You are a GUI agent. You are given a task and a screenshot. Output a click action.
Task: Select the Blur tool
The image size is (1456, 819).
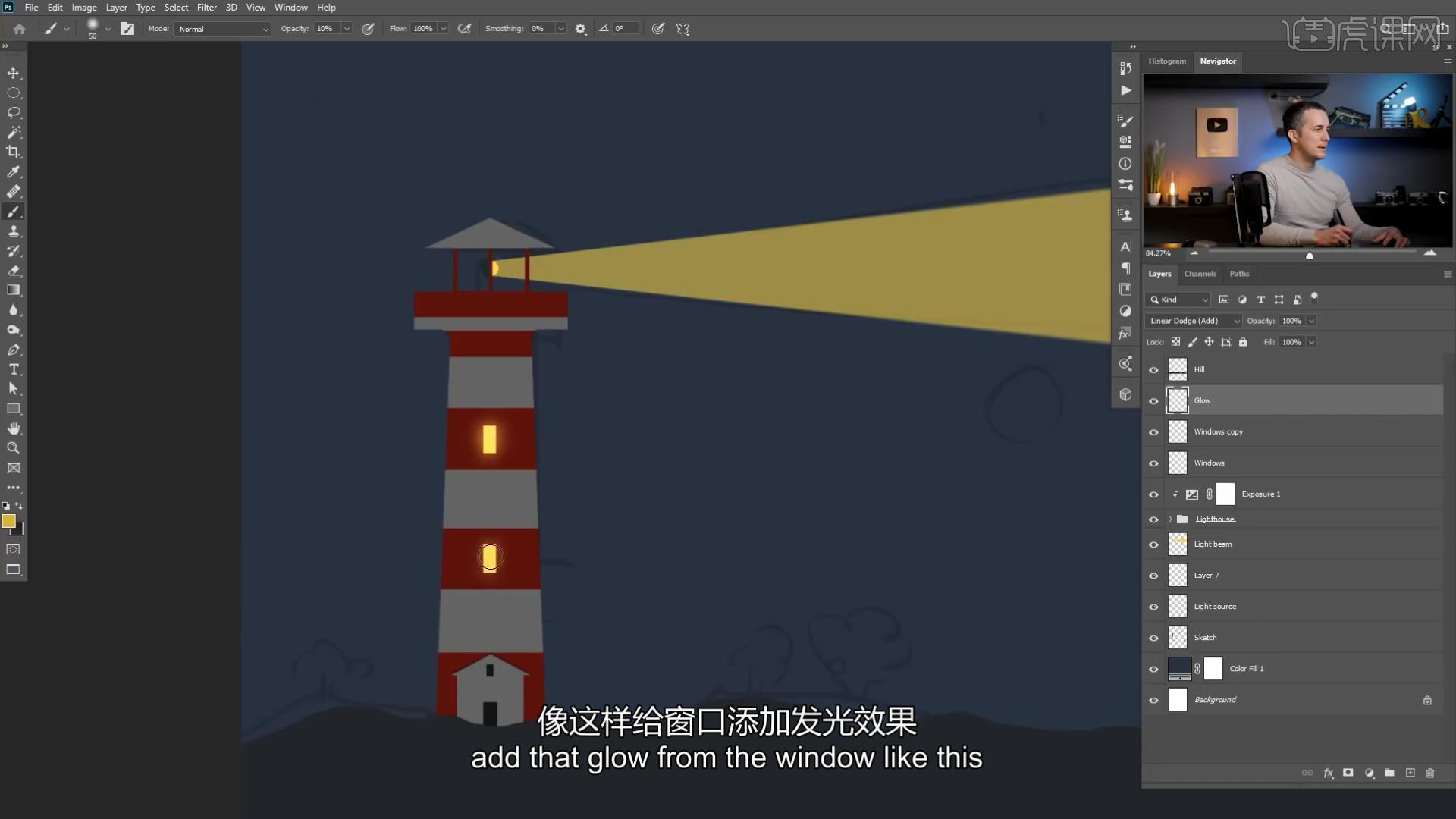[x=14, y=310]
